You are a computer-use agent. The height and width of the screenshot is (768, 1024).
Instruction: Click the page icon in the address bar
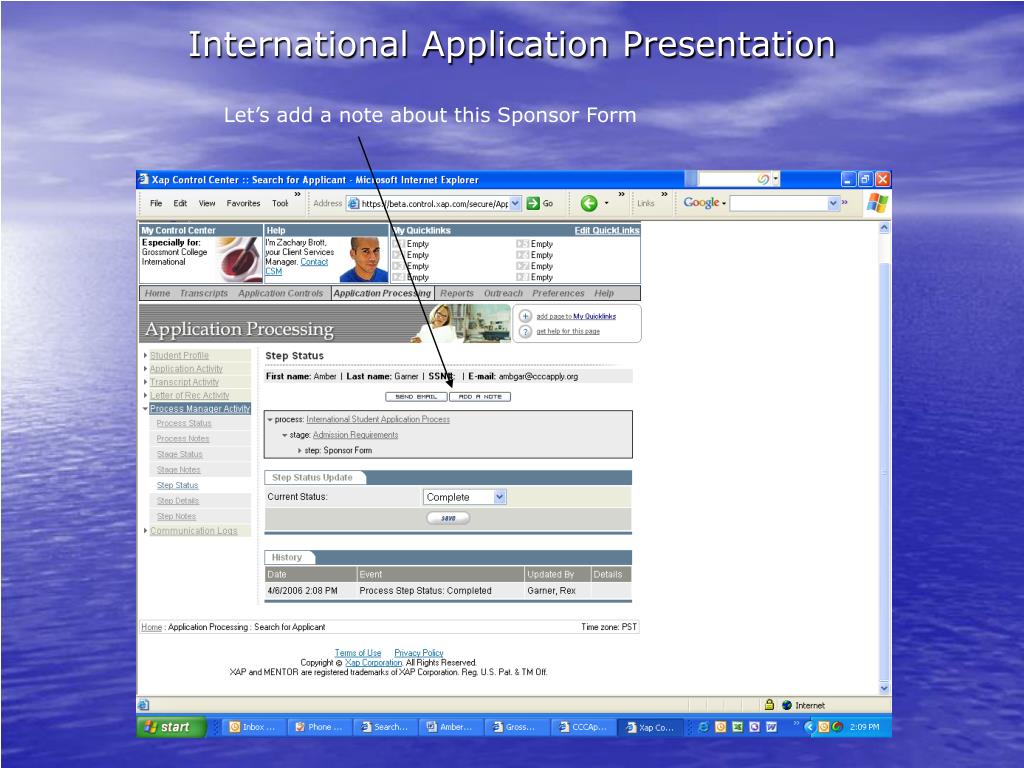pos(353,203)
